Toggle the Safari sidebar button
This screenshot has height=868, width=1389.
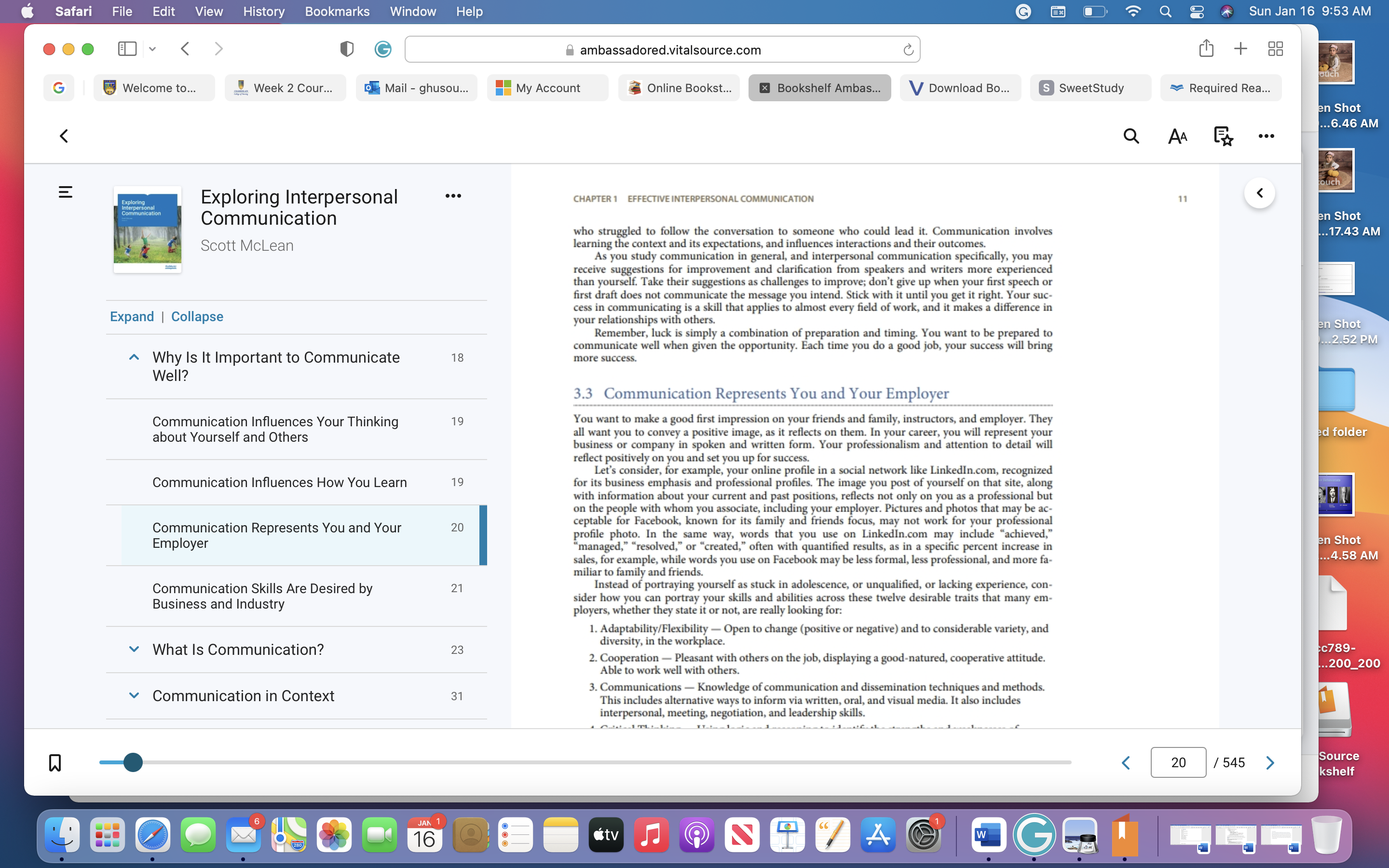(x=127, y=49)
